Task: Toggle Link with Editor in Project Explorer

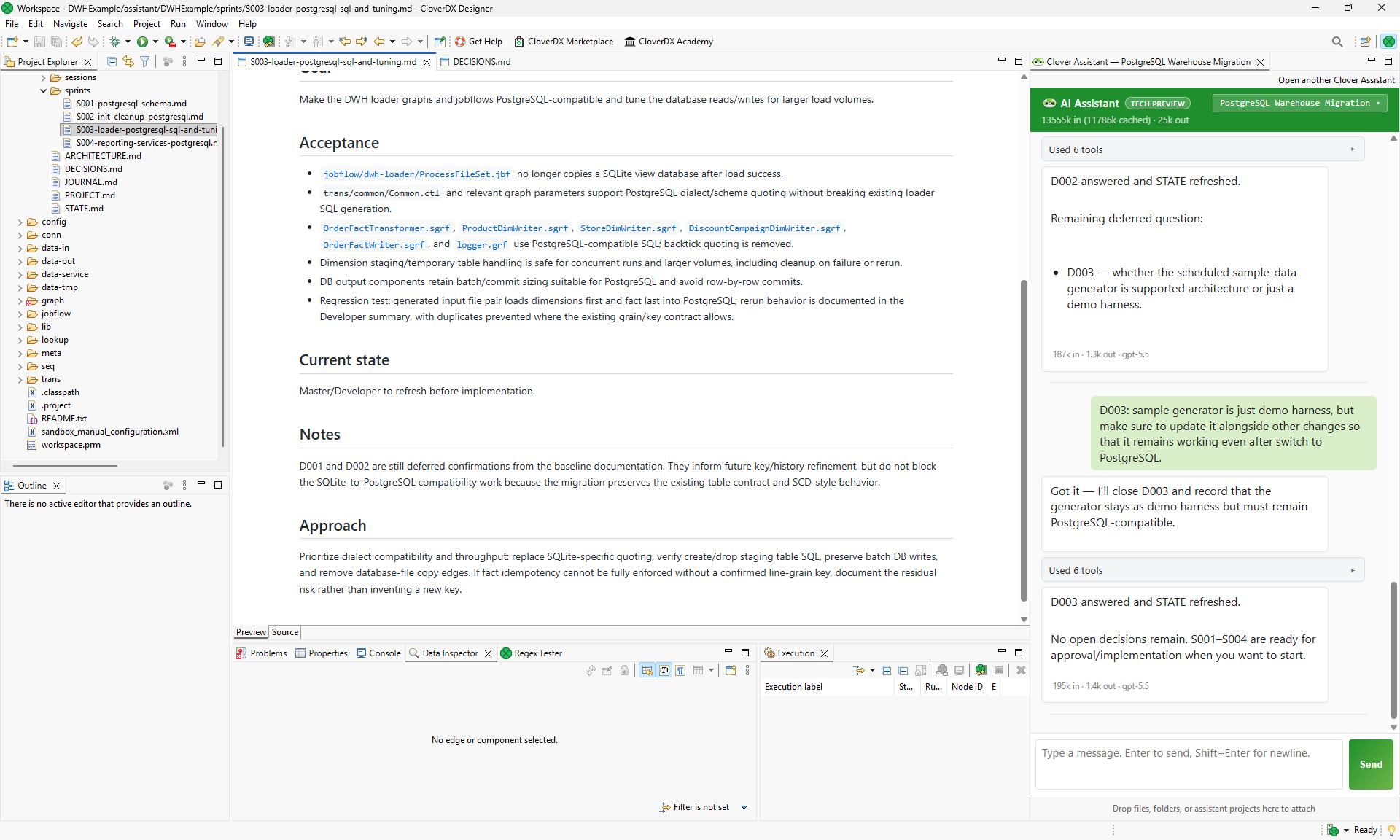Action: pyautogui.click(x=128, y=62)
